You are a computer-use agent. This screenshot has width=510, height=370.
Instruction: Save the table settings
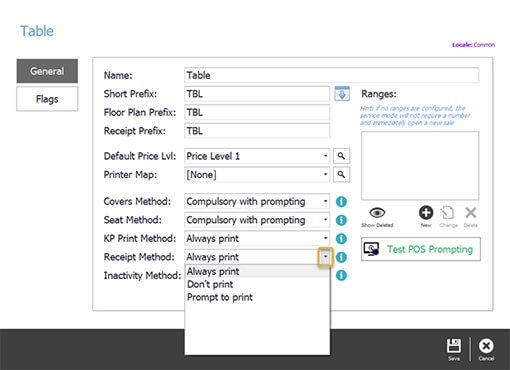coord(454,349)
